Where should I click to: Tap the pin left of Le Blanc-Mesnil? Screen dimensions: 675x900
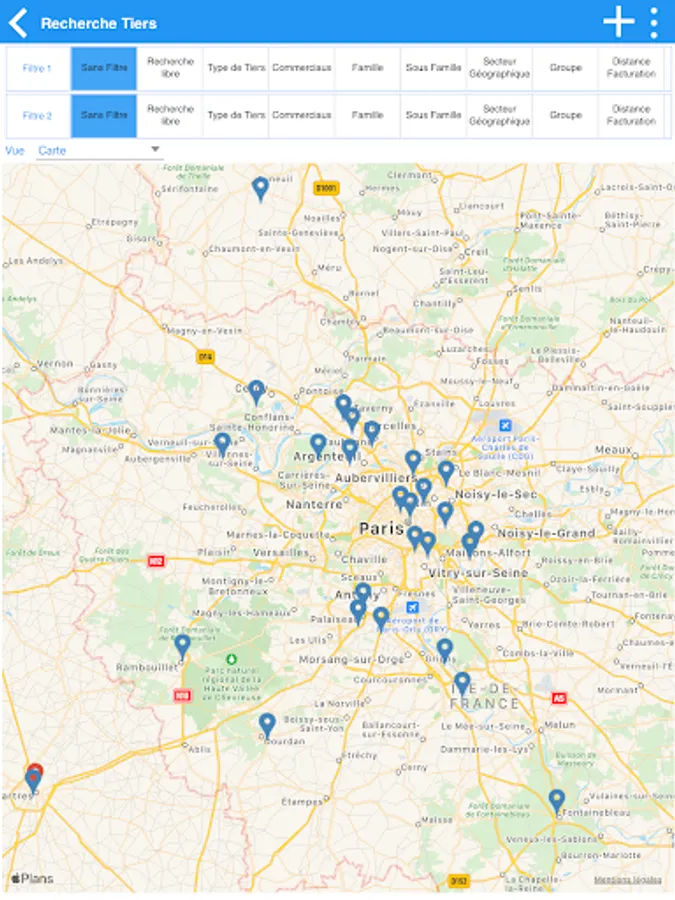(x=446, y=473)
